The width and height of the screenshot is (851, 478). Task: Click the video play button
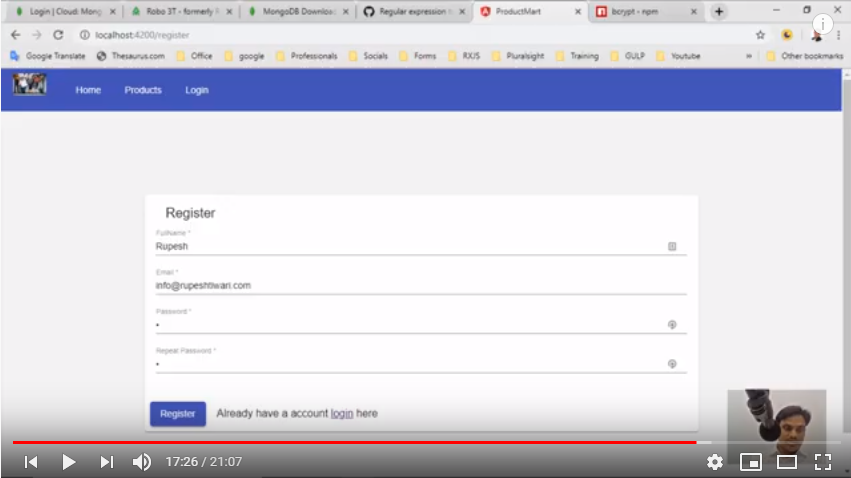(x=68, y=462)
